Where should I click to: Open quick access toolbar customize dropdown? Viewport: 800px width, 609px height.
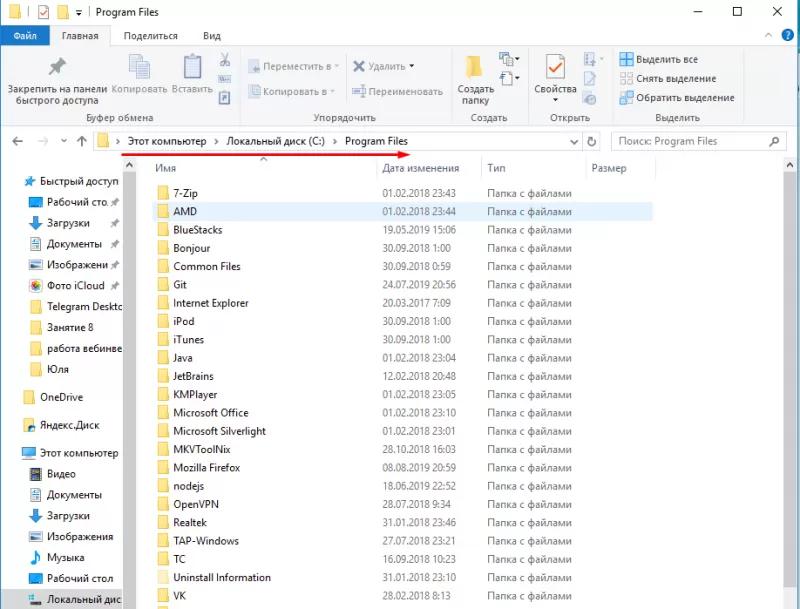tap(79, 13)
